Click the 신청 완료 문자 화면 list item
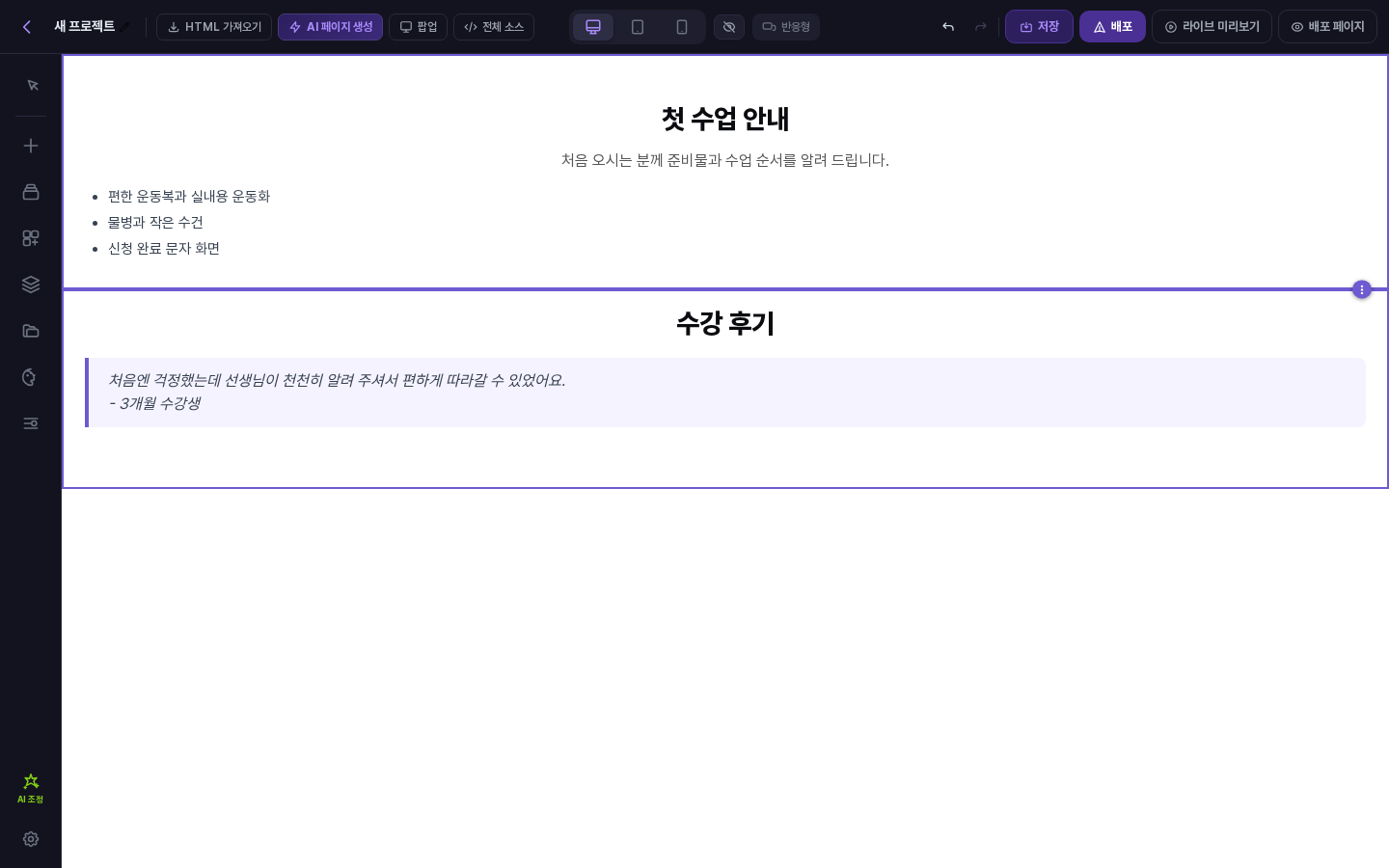 click(164, 249)
